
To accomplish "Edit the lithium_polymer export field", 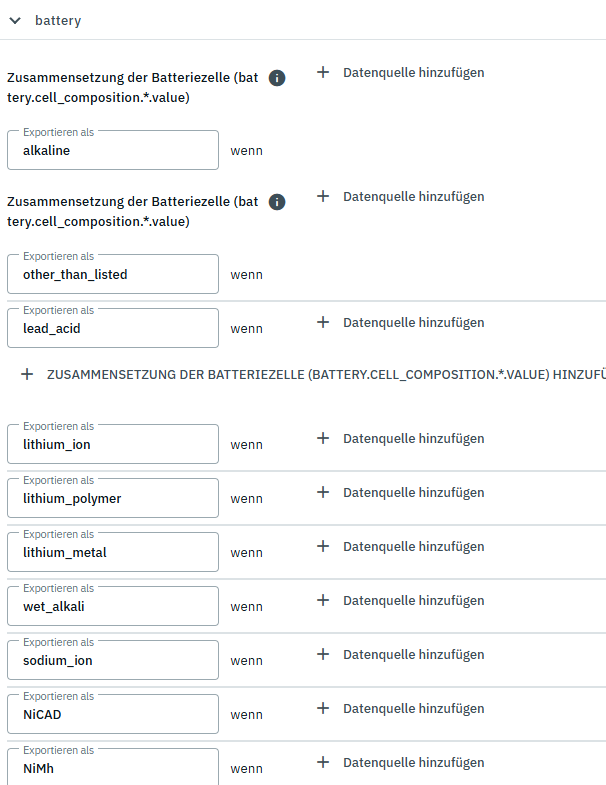I will [112, 499].
